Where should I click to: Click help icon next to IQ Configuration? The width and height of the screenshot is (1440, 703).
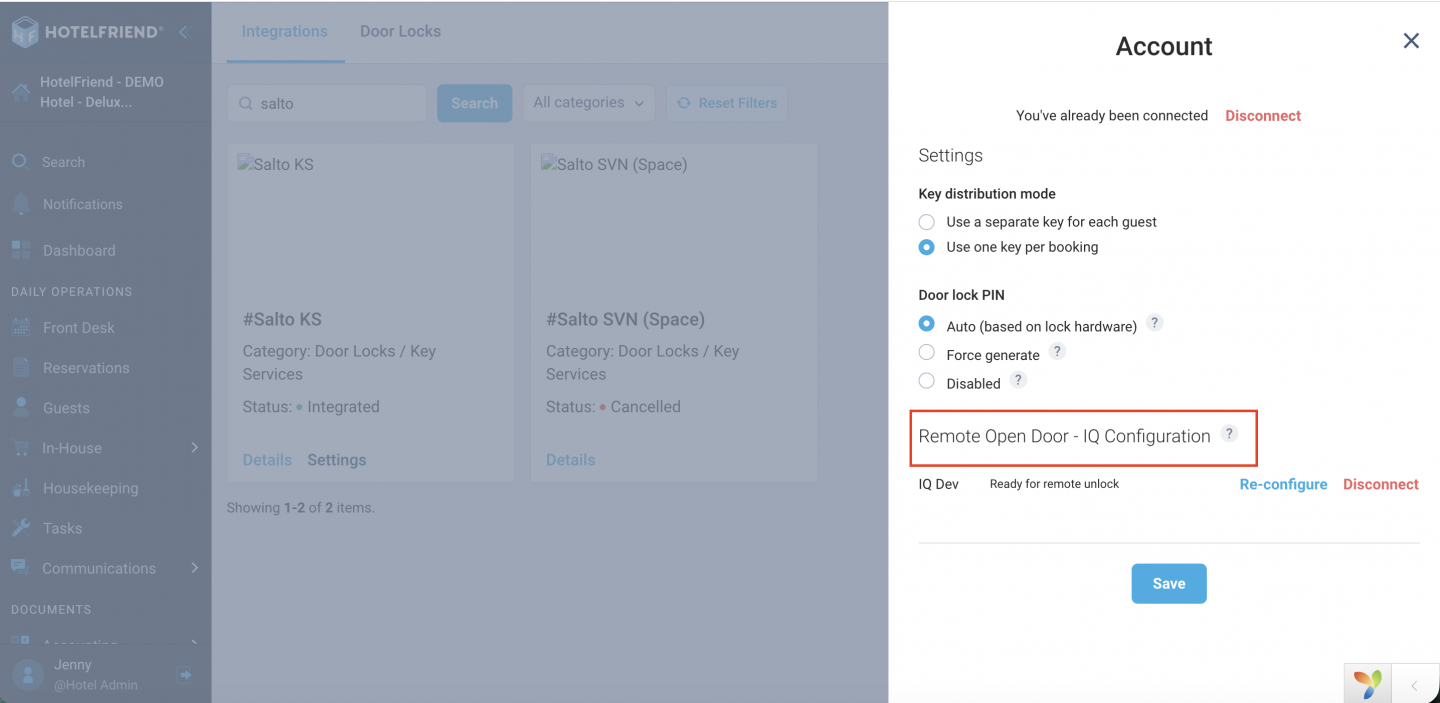pos(1229,434)
